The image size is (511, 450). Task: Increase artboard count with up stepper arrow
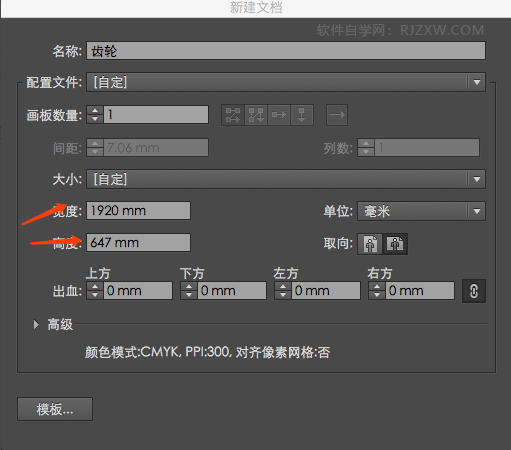click(x=95, y=110)
